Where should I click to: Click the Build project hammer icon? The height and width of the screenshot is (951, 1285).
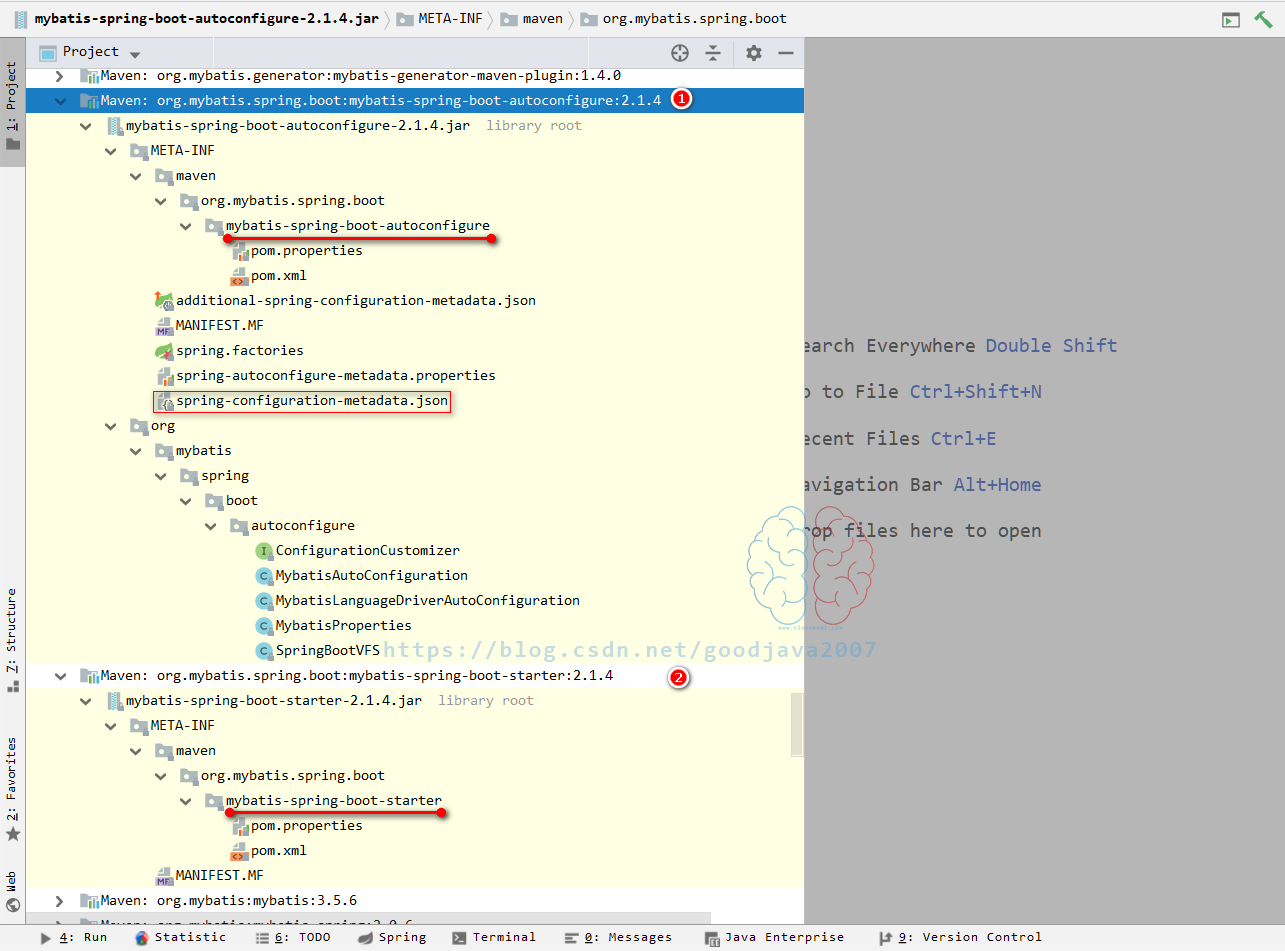(x=1264, y=19)
